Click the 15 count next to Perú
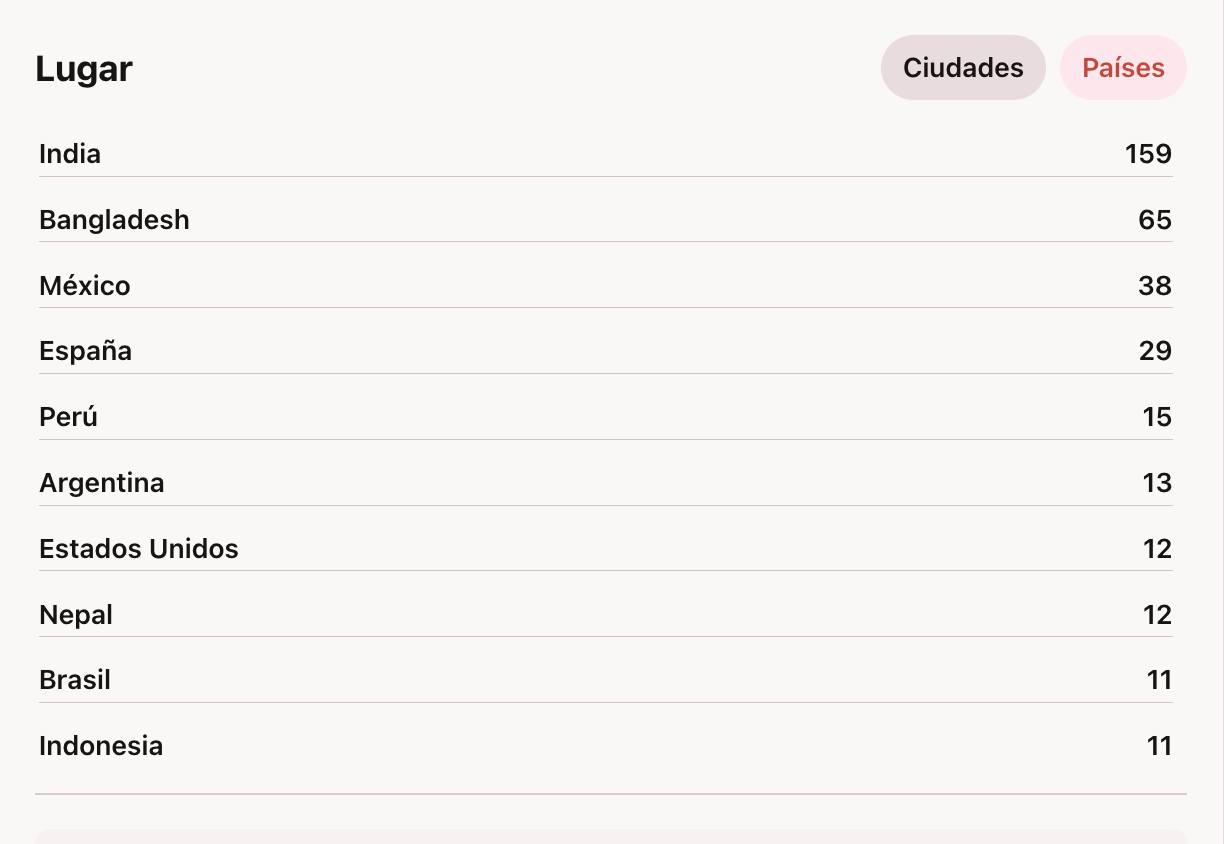The image size is (1224, 844). point(1157,417)
